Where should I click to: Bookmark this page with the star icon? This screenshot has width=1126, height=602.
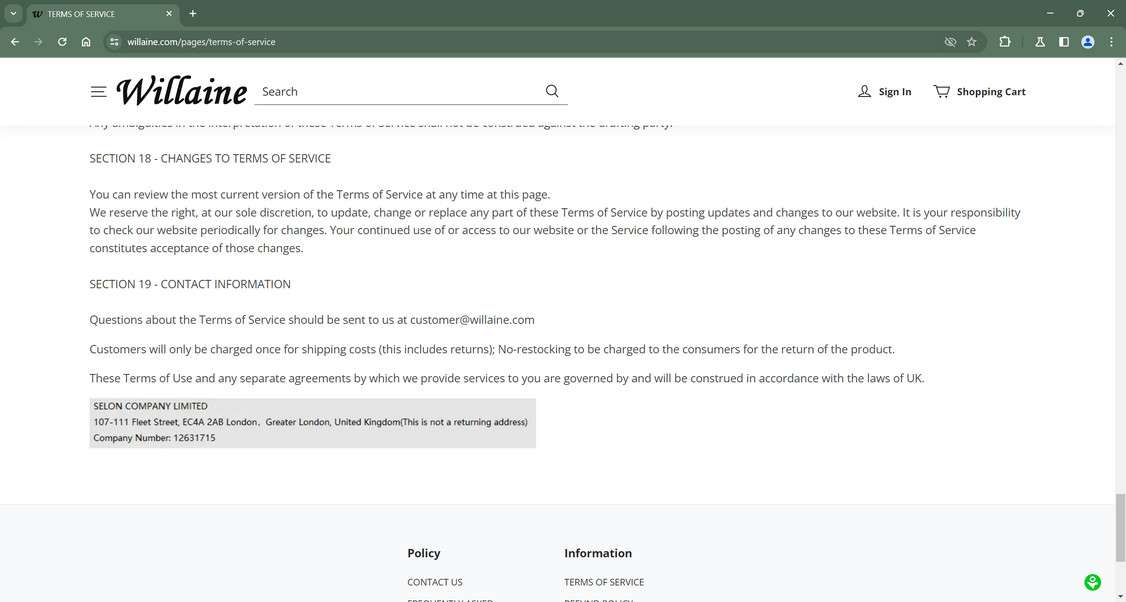(971, 42)
